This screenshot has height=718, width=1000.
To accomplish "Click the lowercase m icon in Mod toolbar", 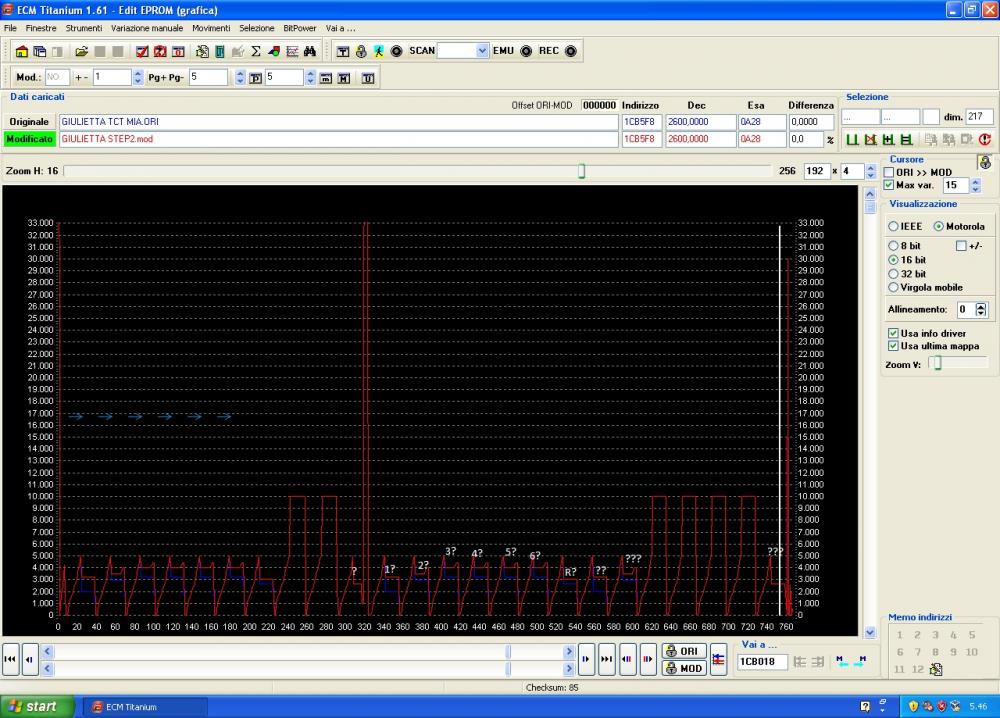I will (x=326, y=78).
